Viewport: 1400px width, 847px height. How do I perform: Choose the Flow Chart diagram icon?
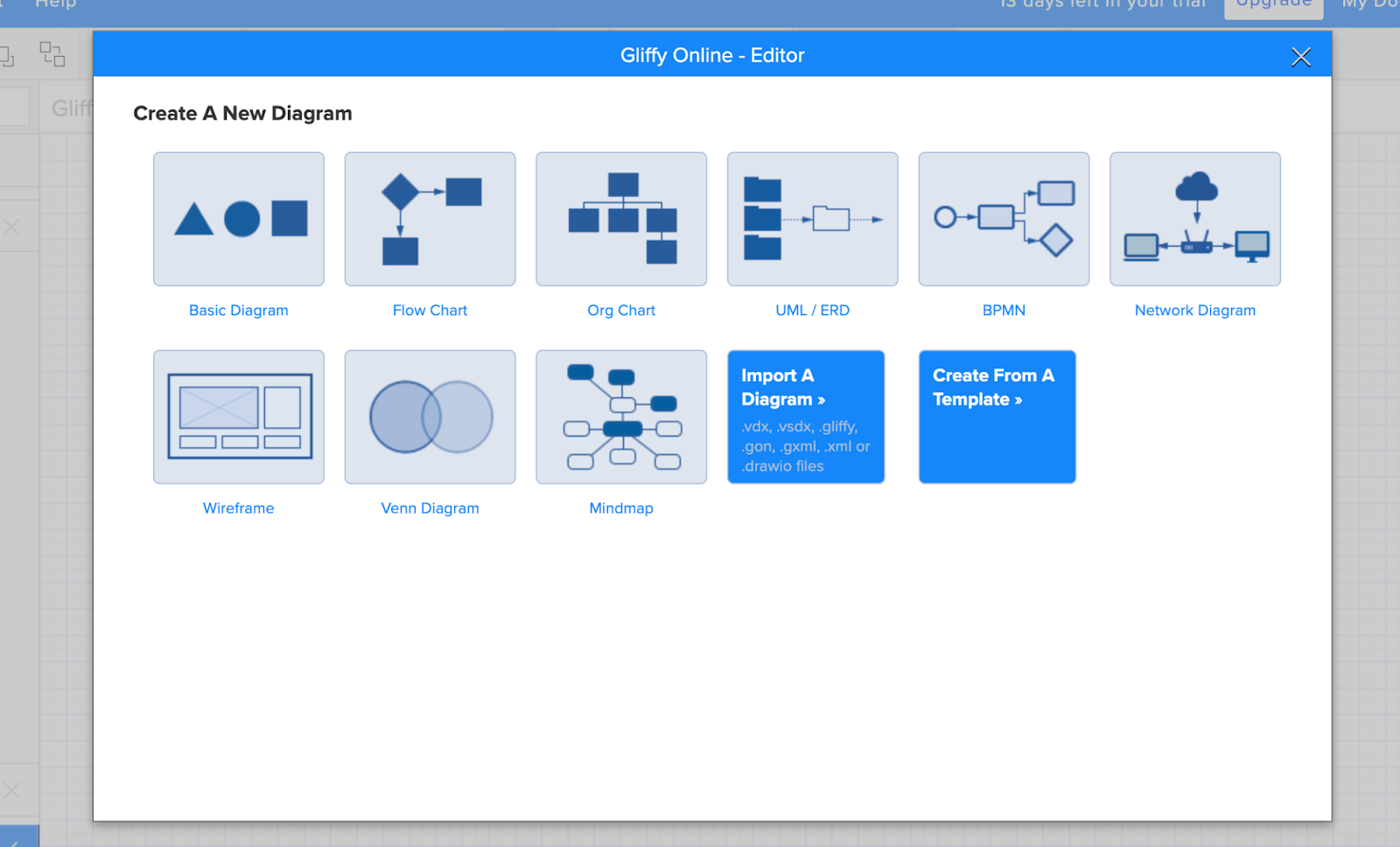click(x=430, y=219)
